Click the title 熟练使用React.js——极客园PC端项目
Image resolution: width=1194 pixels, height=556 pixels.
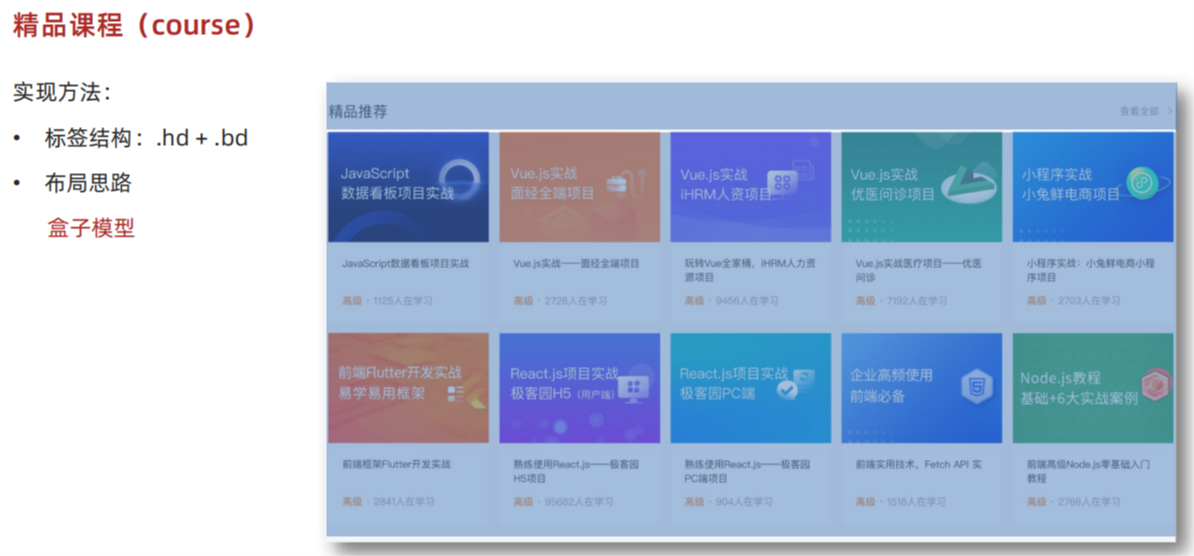(747, 471)
